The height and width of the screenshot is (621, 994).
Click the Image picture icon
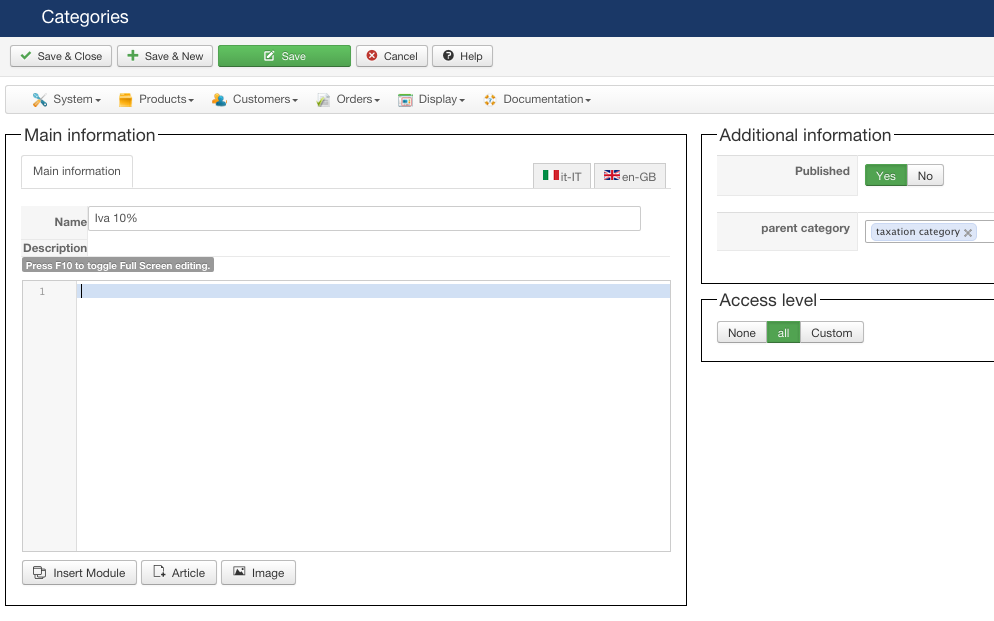pos(239,572)
